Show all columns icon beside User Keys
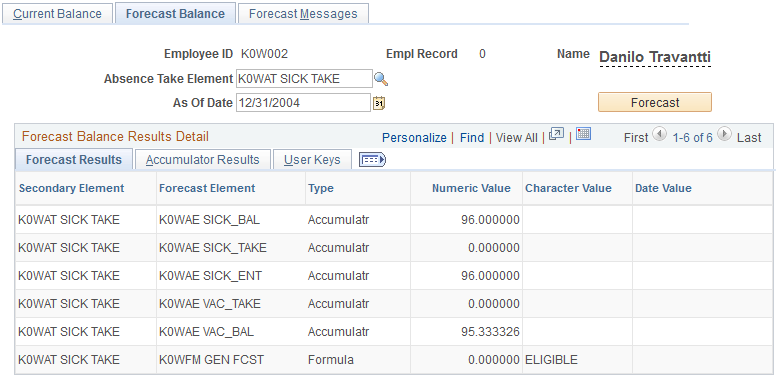777x377 pixels. pyautogui.click(x=372, y=160)
